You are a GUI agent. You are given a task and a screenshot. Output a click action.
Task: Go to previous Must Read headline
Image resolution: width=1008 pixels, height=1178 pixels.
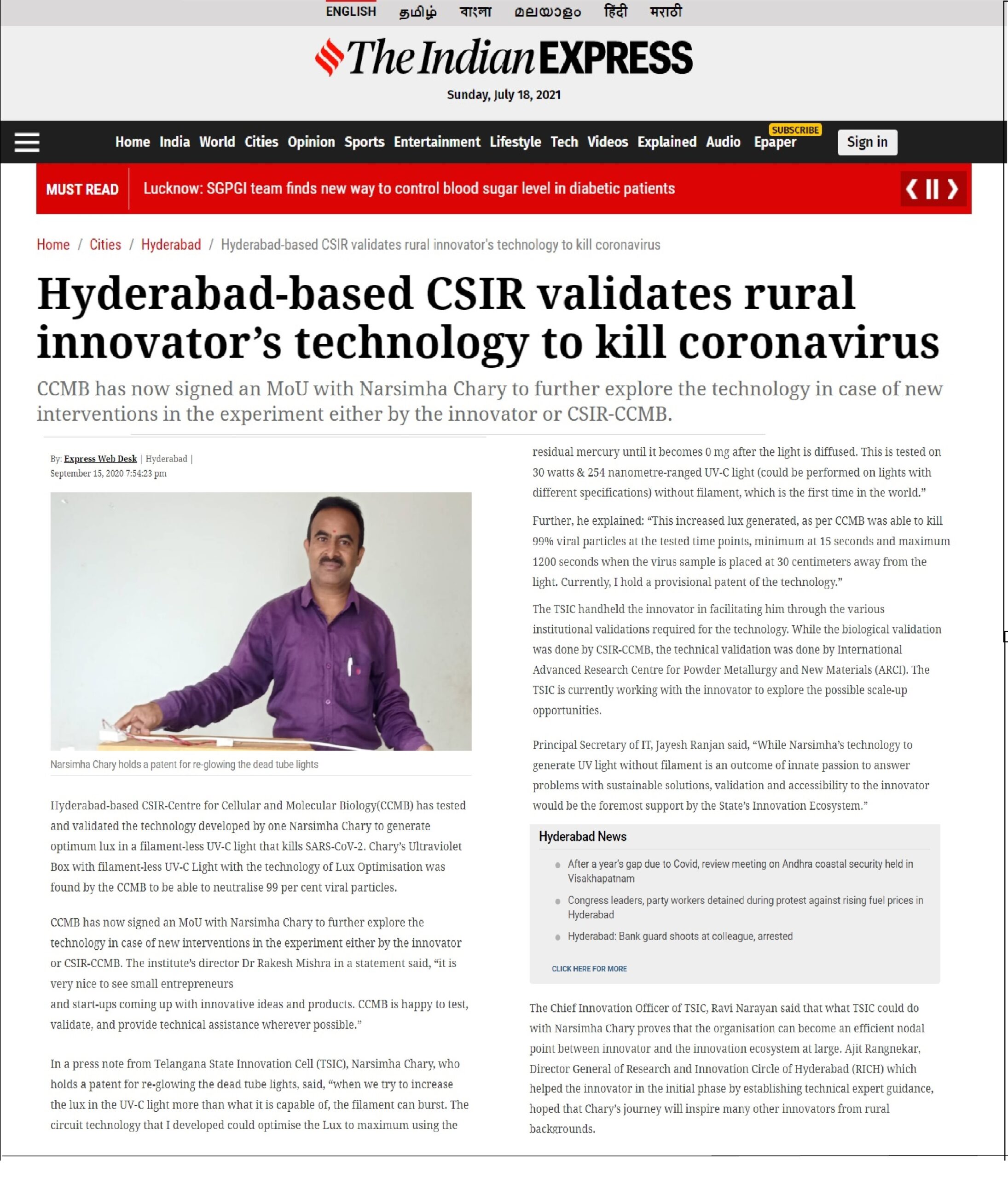[911, 189]
